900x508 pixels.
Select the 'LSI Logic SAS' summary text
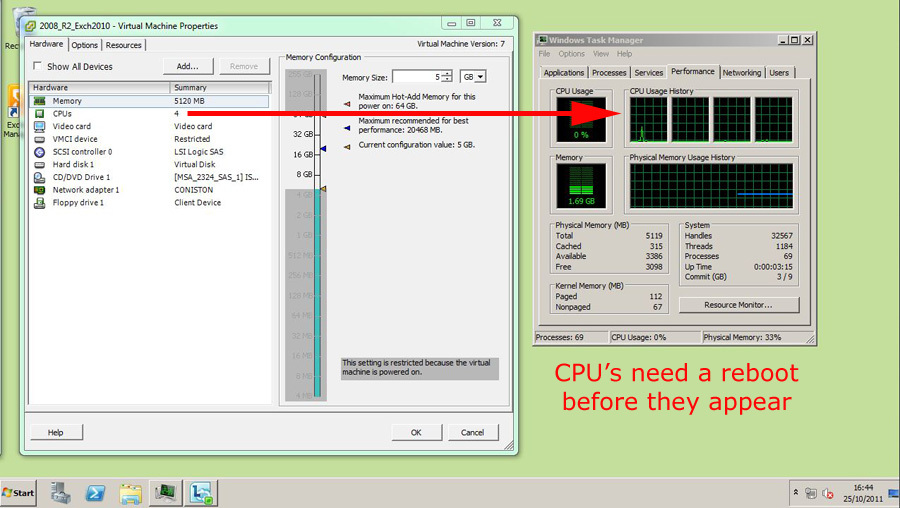tap(199, 152)
